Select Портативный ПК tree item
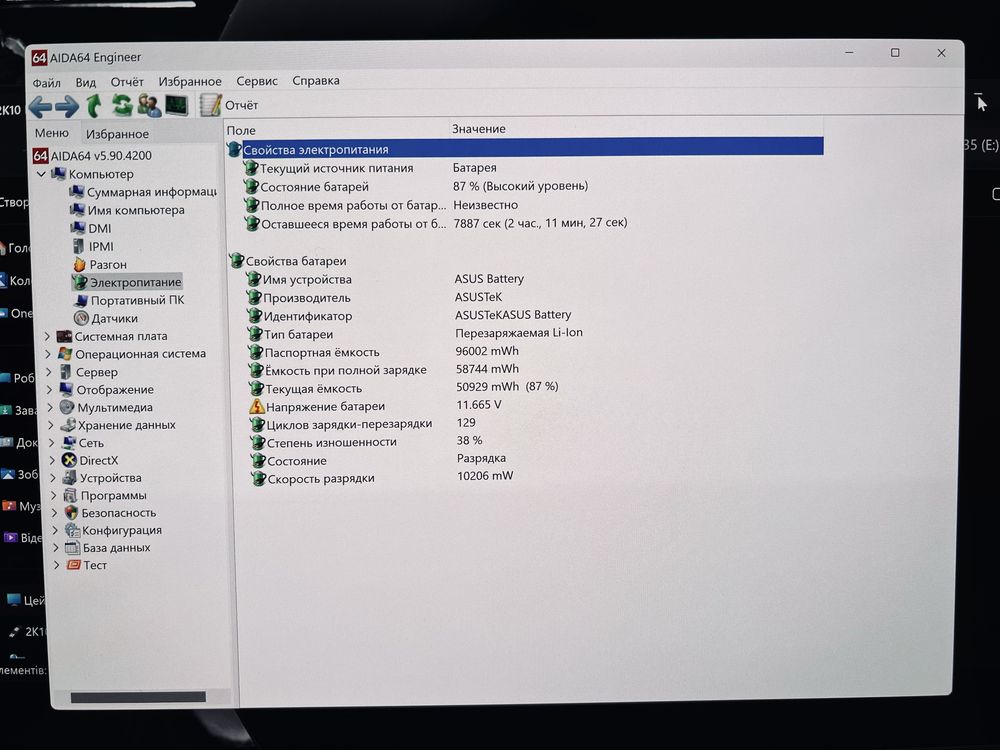1000x750 pixels. 129,300
